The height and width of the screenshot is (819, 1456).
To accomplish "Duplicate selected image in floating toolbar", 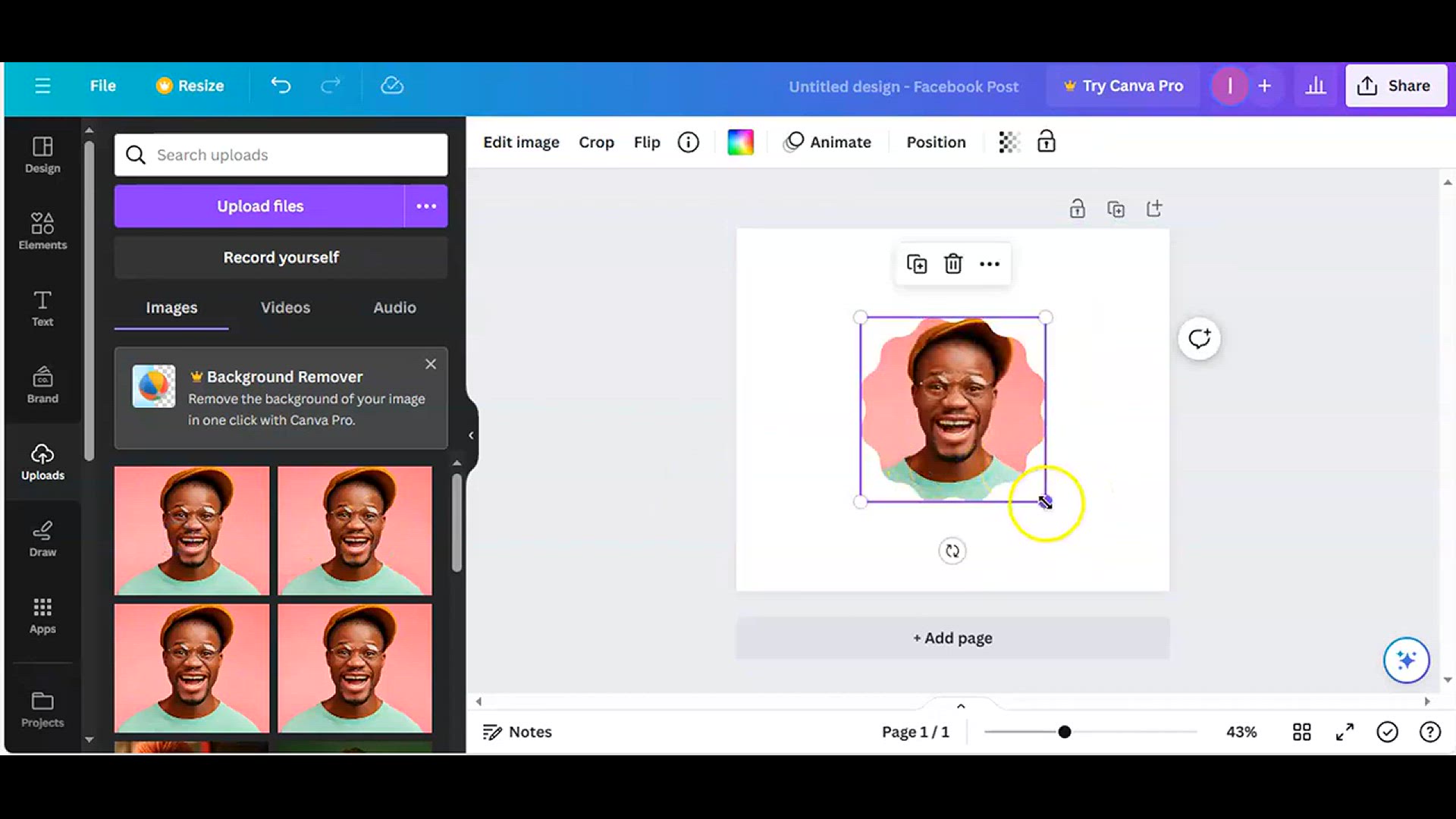I will pos(917,264).
